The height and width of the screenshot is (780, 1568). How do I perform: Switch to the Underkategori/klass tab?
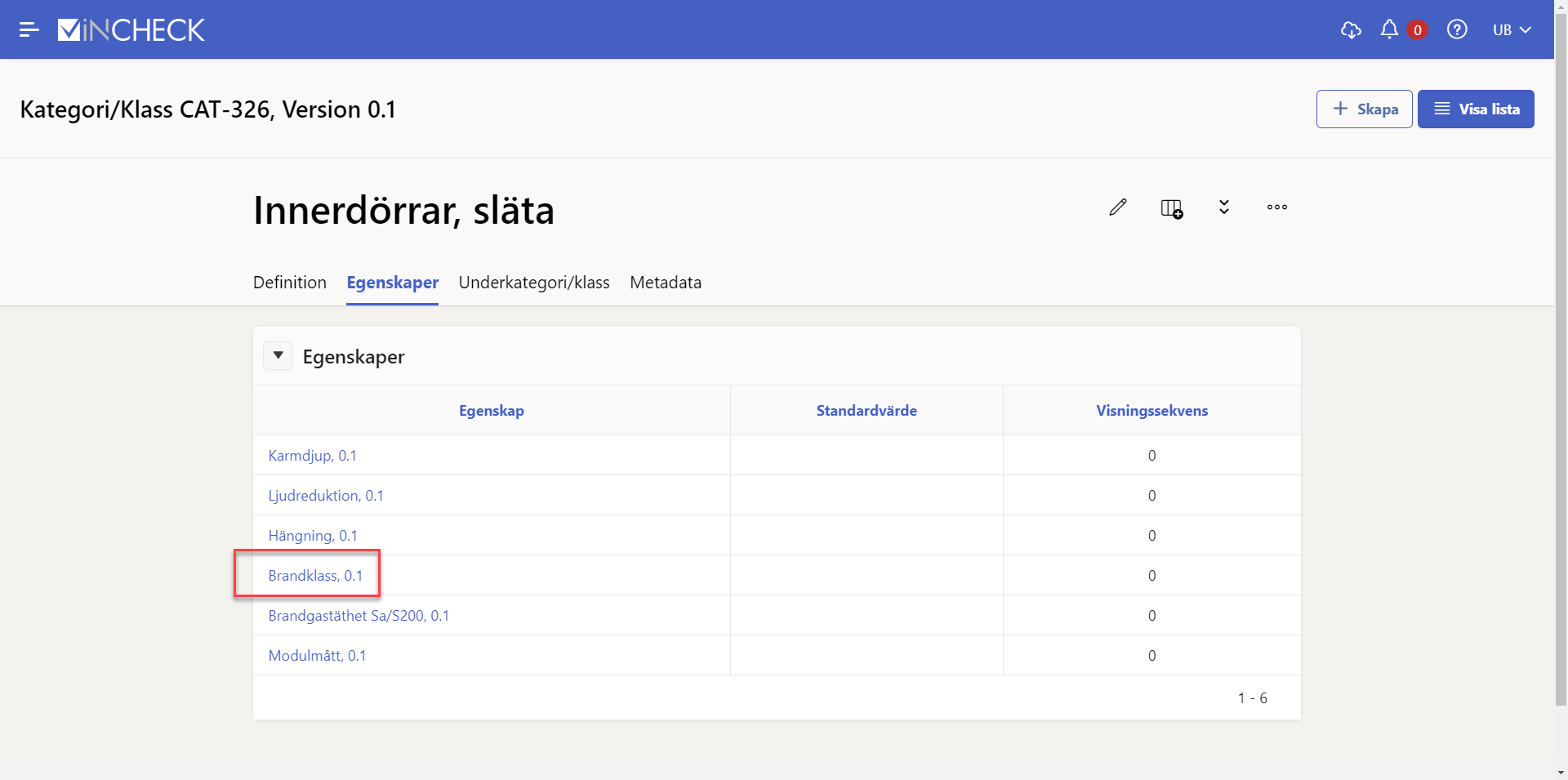point(534,283)
